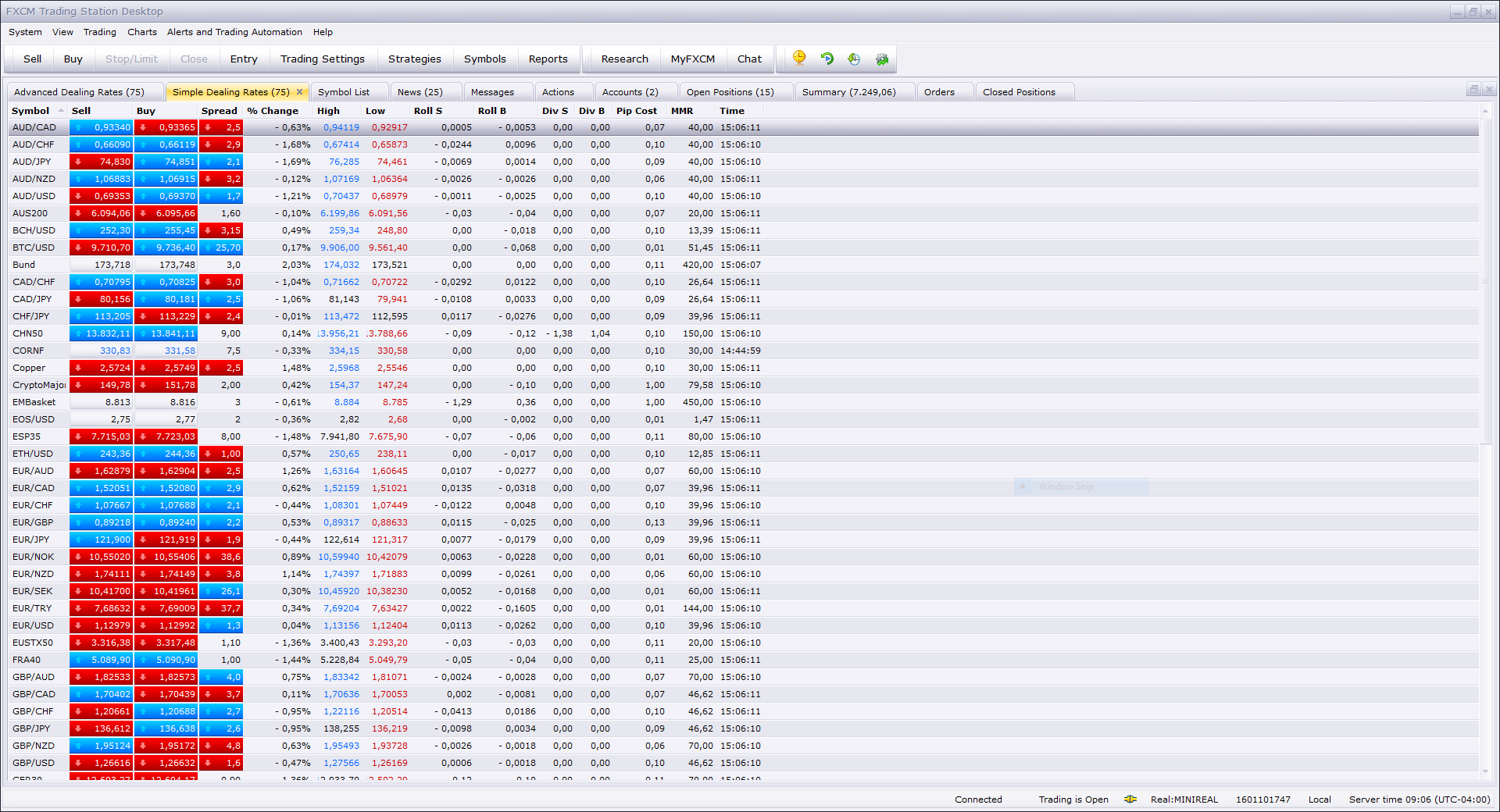Image resolution: width=1500 pixels, height=812 pixels.
Task: Click the clock with green arrow icon
Action: [x=854, y=59]
